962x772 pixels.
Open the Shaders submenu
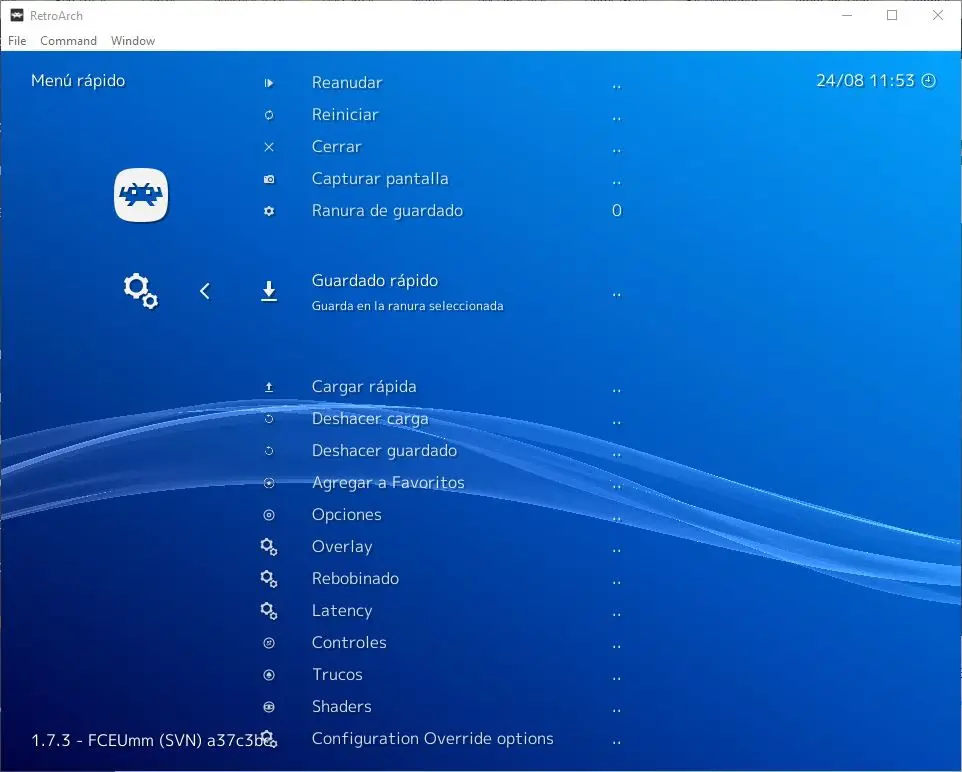coord(341,706)
